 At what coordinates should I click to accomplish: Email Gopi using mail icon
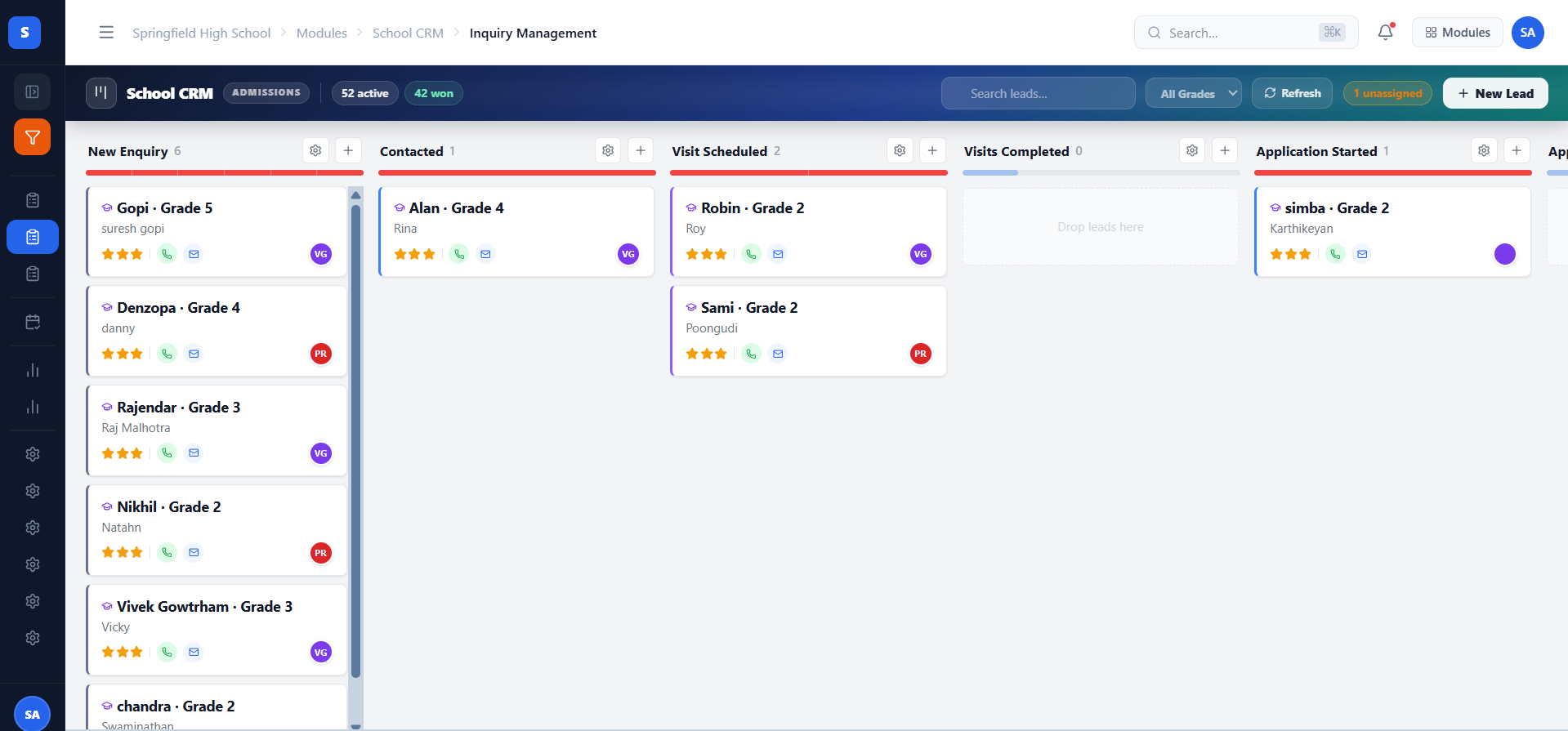click(194, 254)
